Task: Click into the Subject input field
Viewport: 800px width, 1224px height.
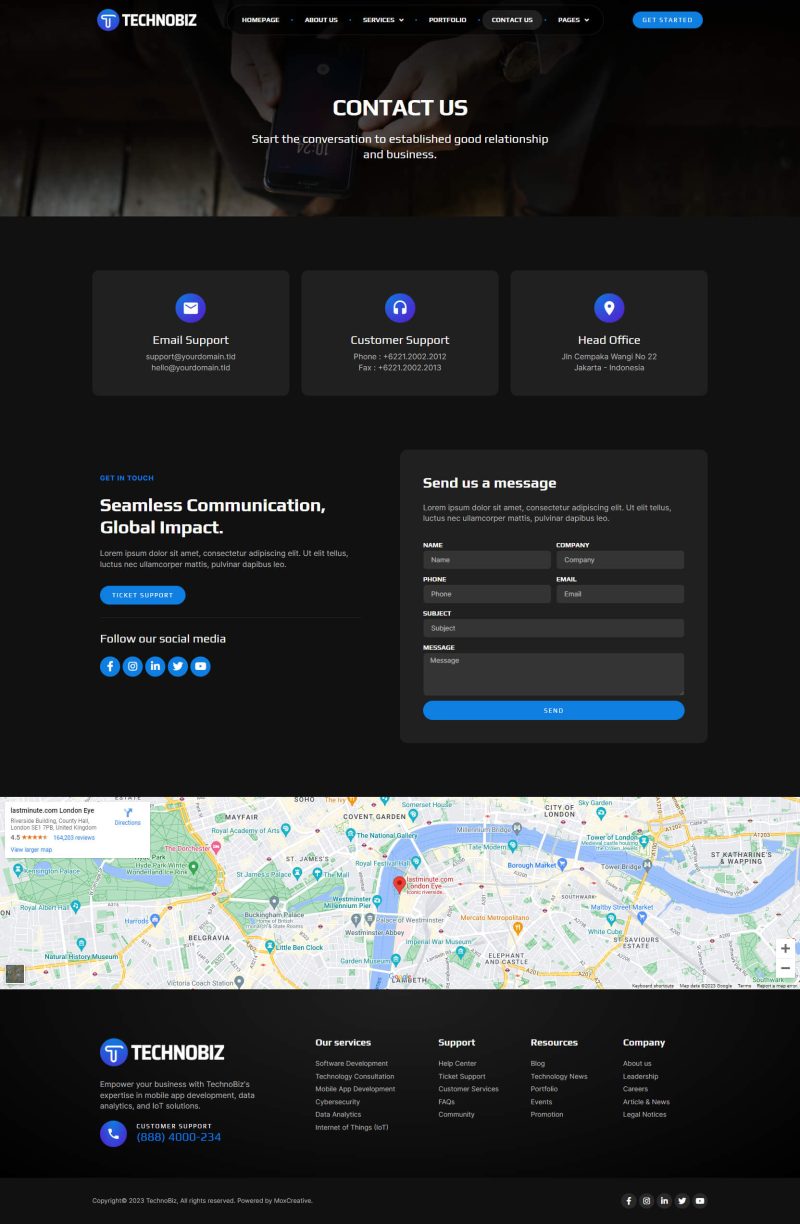Action: (x=553, y=628)
